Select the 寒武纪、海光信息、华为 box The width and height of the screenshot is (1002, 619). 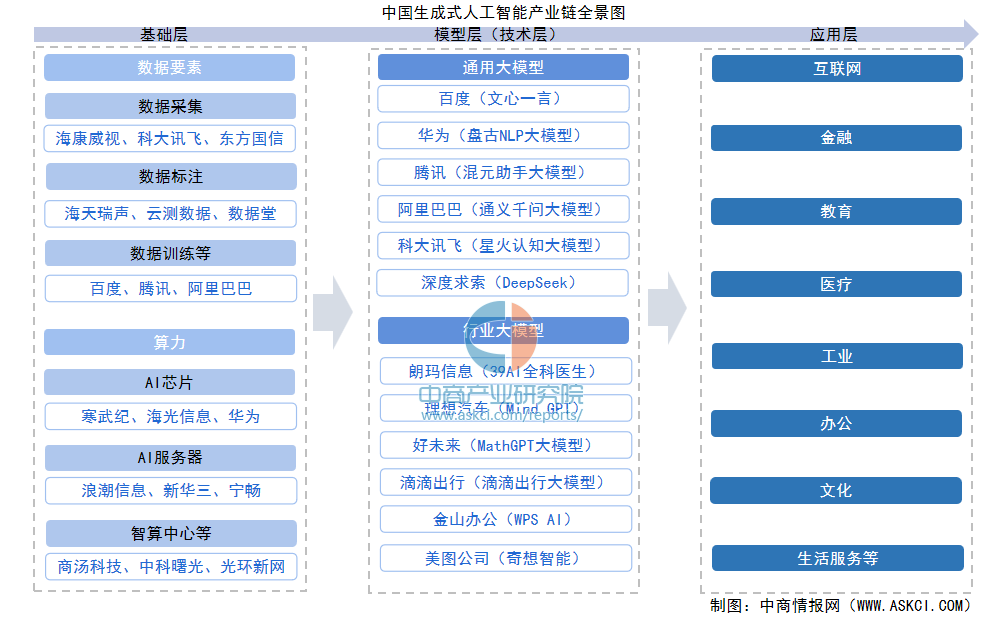[x=170, y=416]
